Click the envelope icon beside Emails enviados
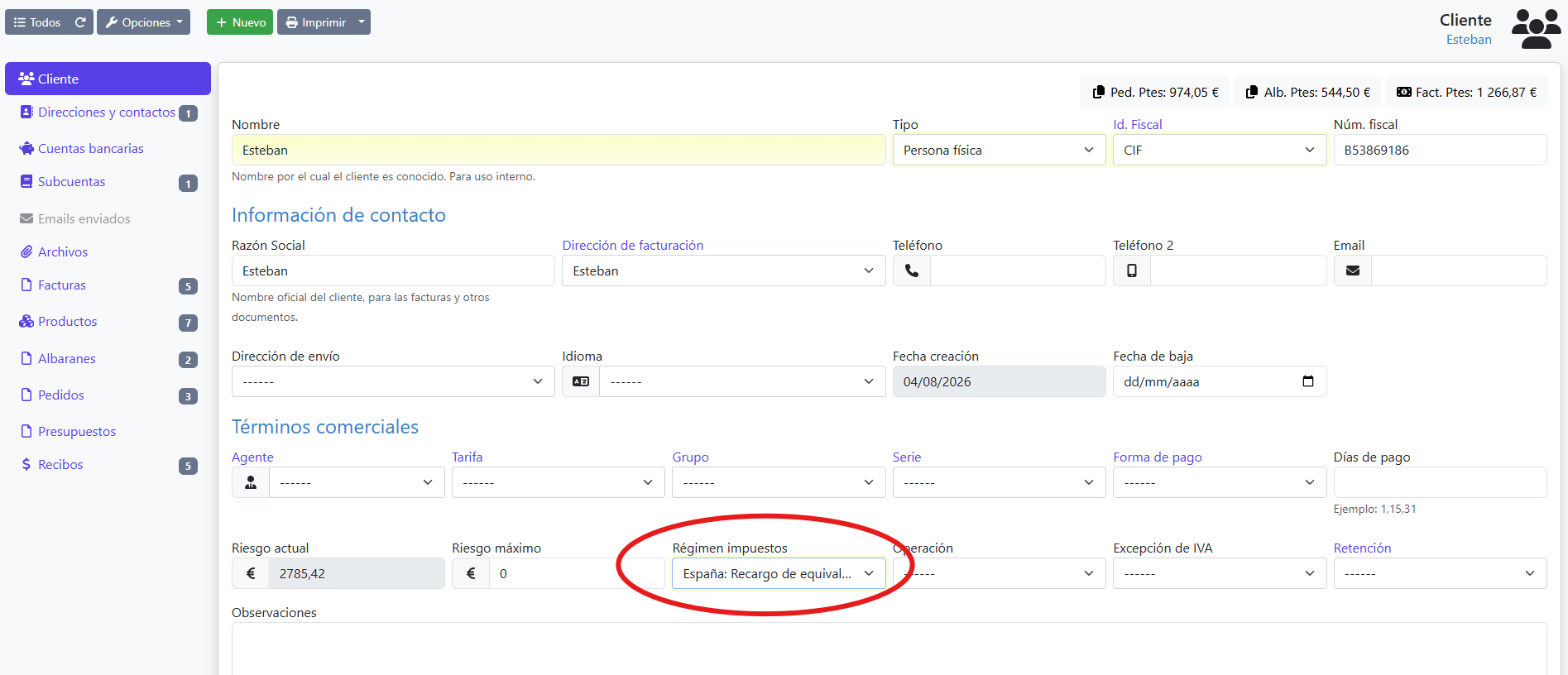This screenshot has height=675, width=1568. pyautogui.click(x=26, y=218)
